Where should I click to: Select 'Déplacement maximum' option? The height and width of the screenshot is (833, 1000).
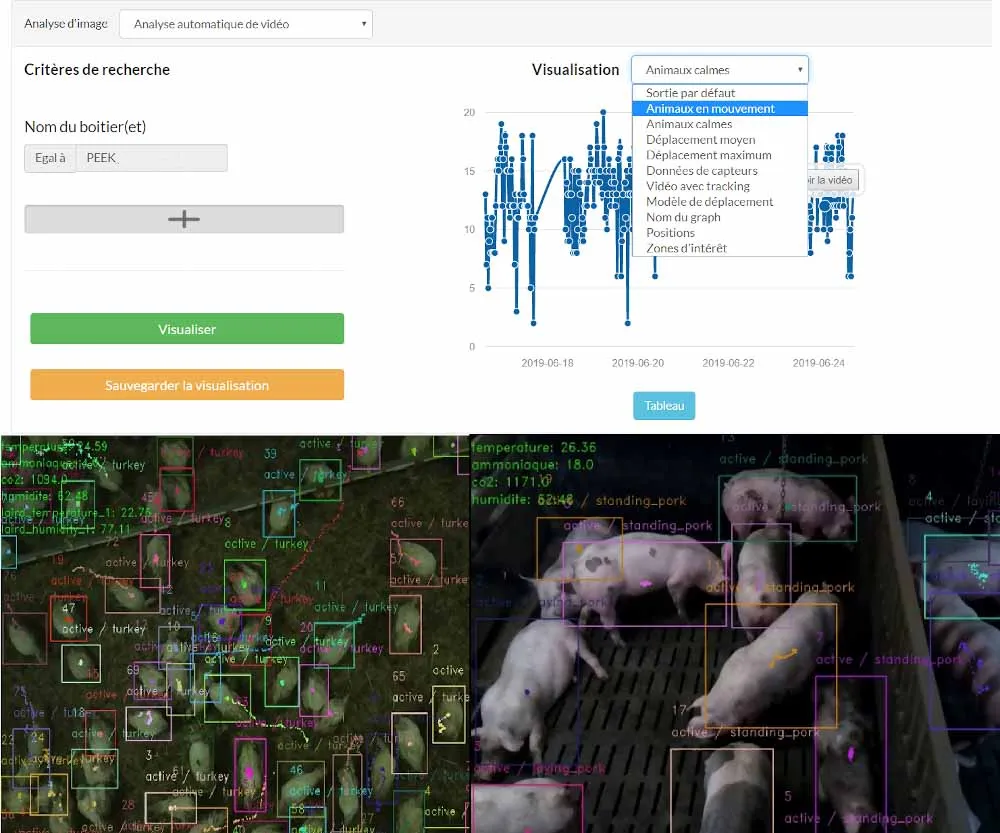(x=708, y=155)
